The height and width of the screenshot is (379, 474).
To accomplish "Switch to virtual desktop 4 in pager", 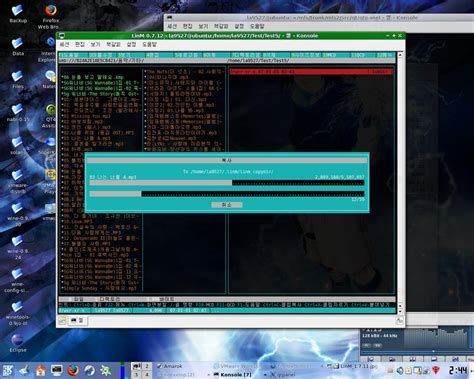I will click(147, 374).
